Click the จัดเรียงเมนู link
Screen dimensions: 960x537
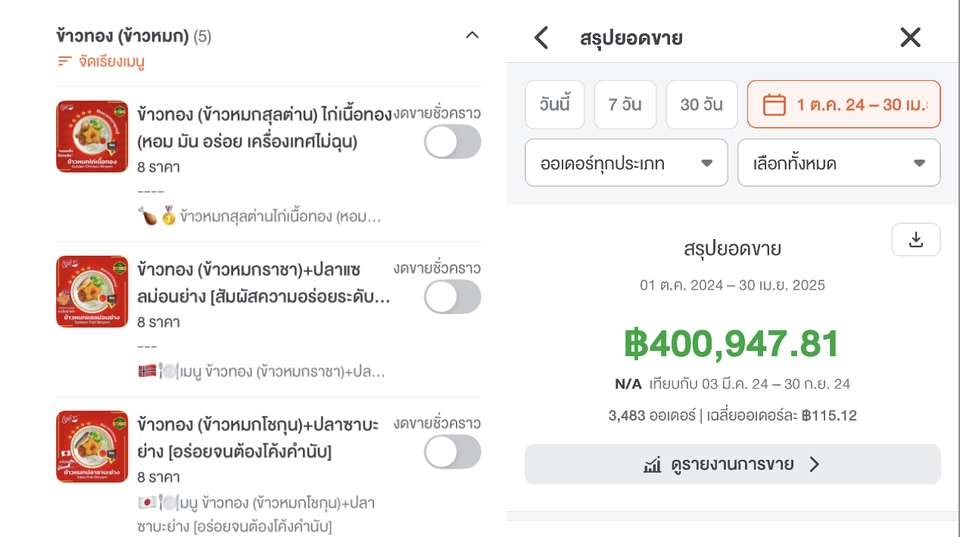[111, 61]
